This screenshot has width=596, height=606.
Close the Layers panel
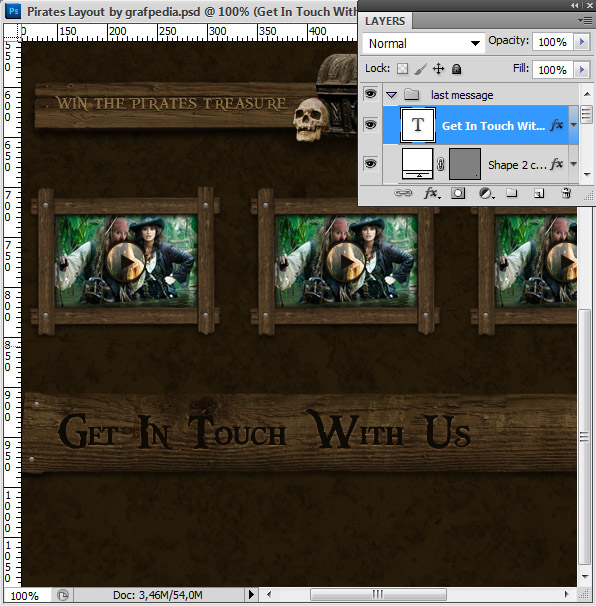[x=590, y=5]
